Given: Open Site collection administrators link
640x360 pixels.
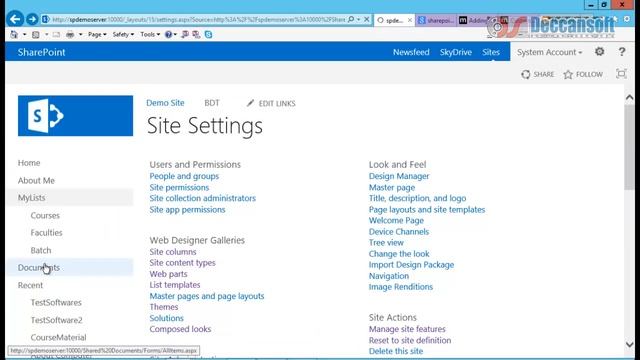Looking at the screenshot, I should click(202, 198).
